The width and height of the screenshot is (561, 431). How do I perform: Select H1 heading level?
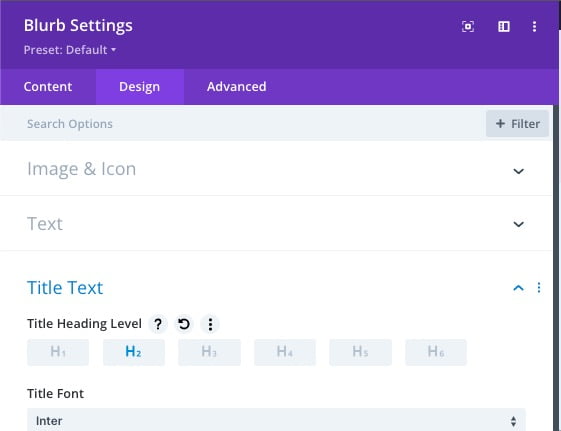click(x=58, y=352)
